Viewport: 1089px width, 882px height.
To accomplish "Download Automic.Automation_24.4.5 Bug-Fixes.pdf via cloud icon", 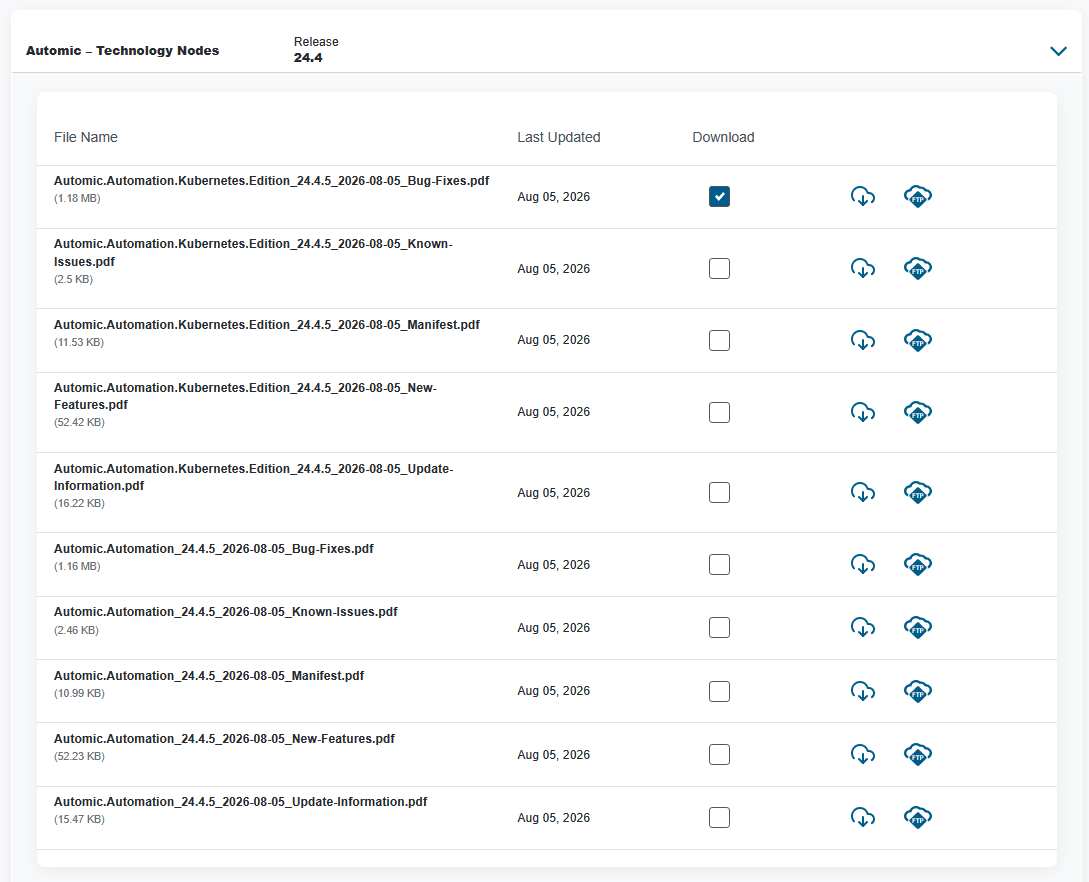I will point(863,565).
